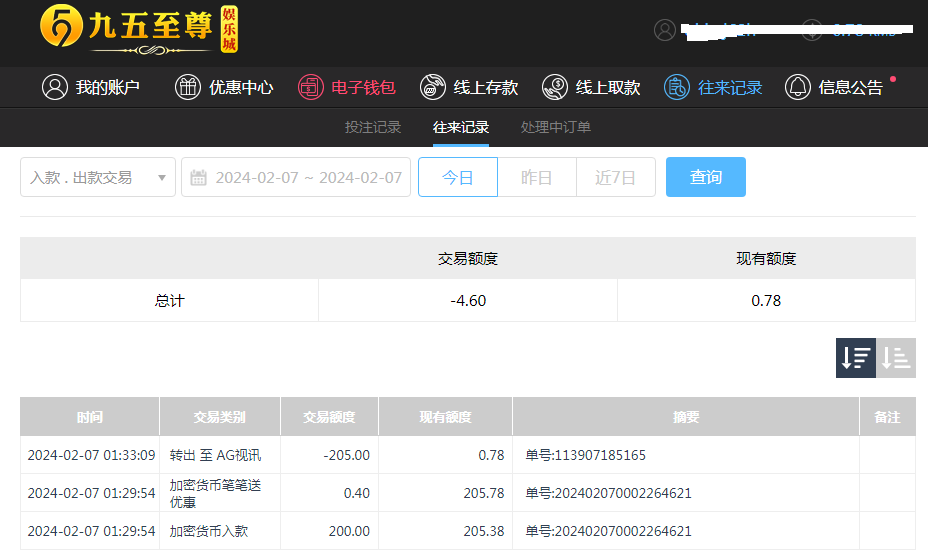Click 单号:113907185165
Screen dimensions: 928x557
click(x=585, y=455)
